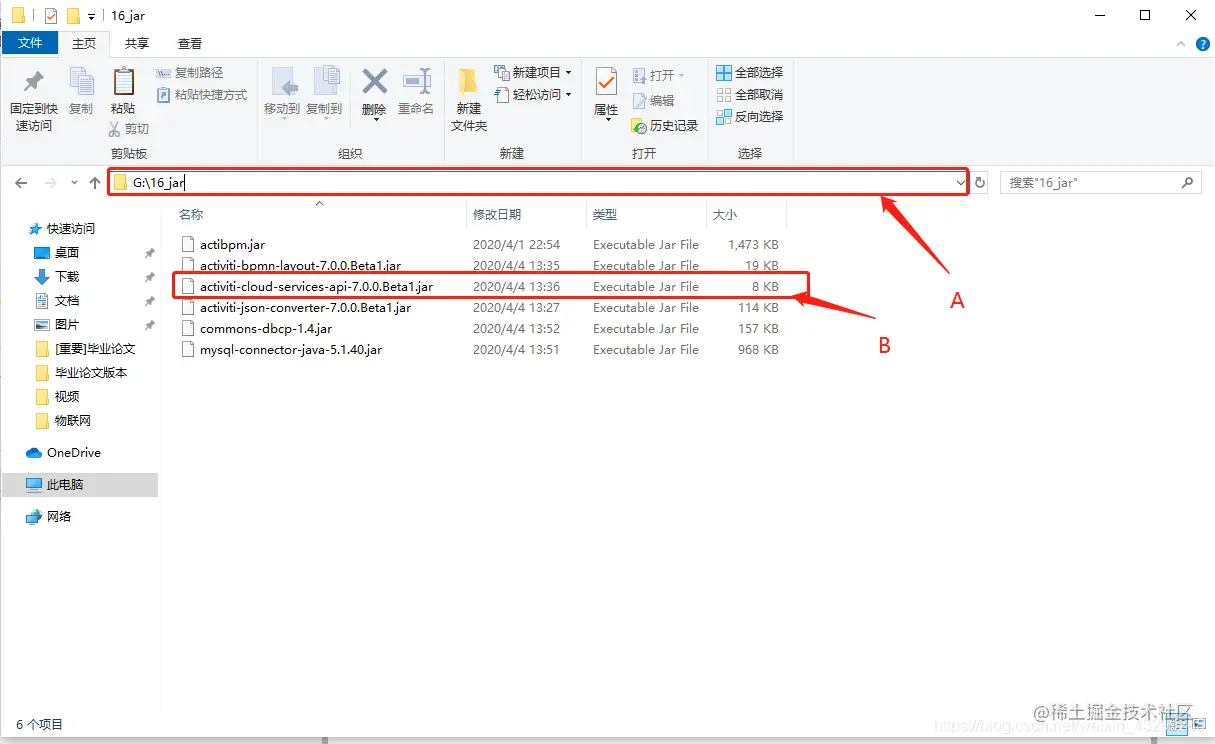The image size is (1215, 744).
Task: Switch to the Home (主页) tab
Action: coord(84,43)
